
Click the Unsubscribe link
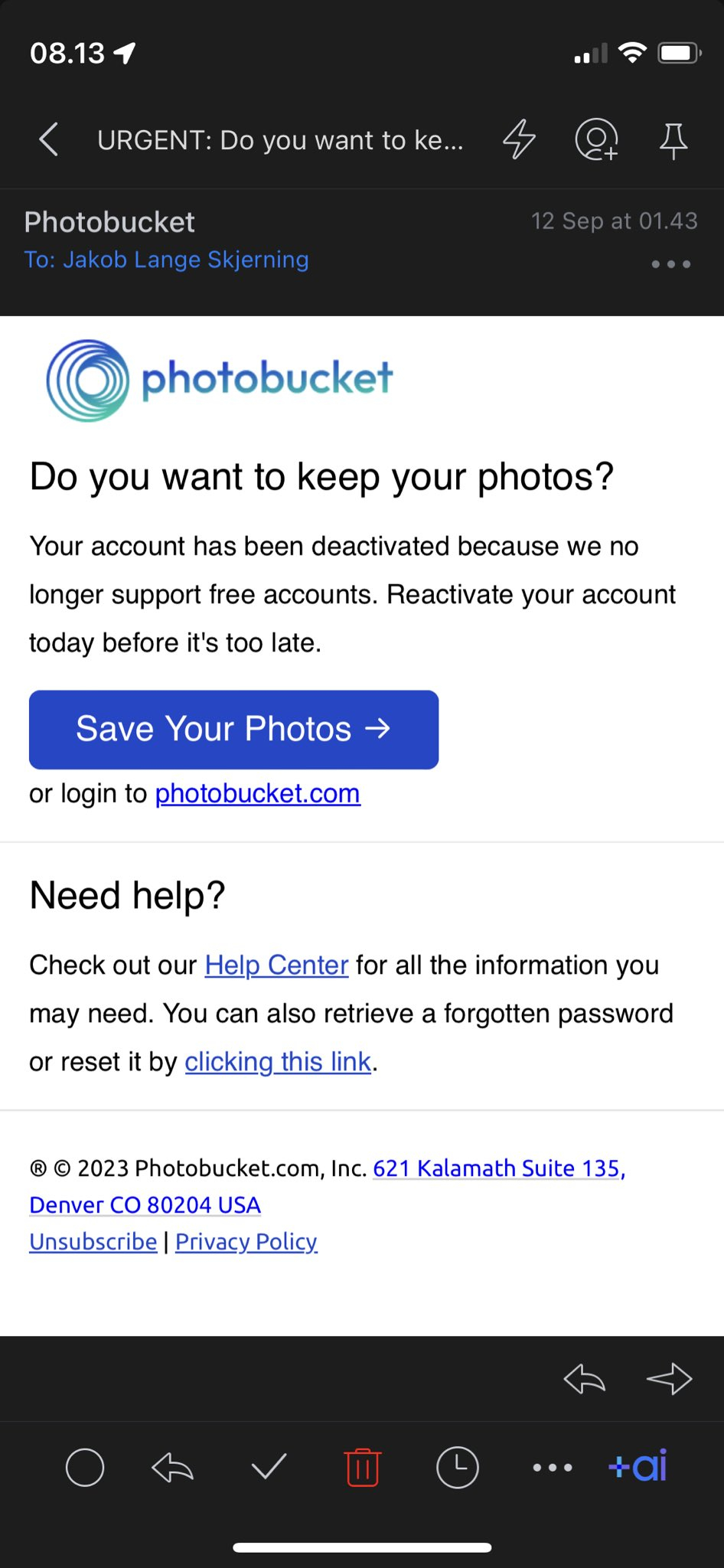click(92, 1241)
